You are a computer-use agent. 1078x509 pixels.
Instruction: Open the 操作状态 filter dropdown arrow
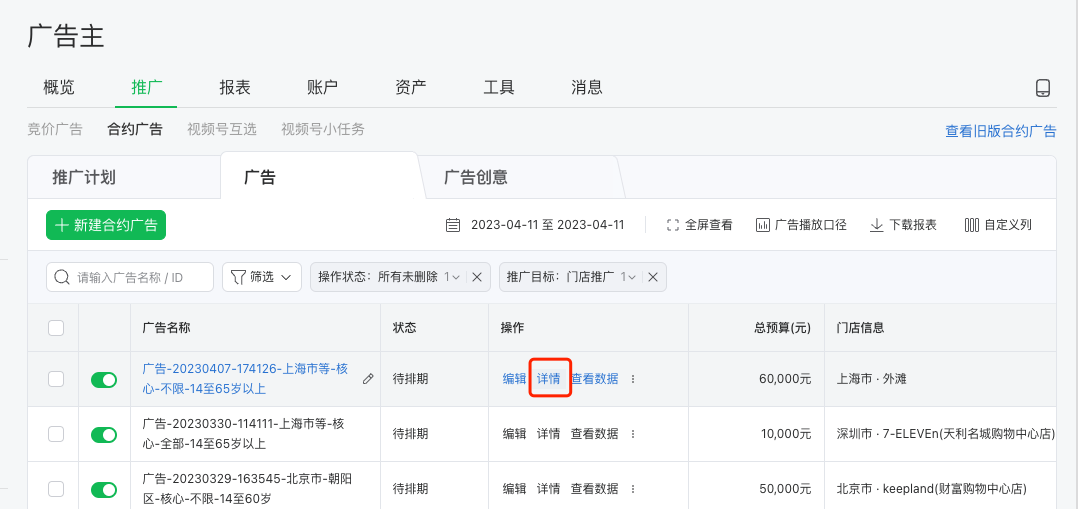pos(455,277)
